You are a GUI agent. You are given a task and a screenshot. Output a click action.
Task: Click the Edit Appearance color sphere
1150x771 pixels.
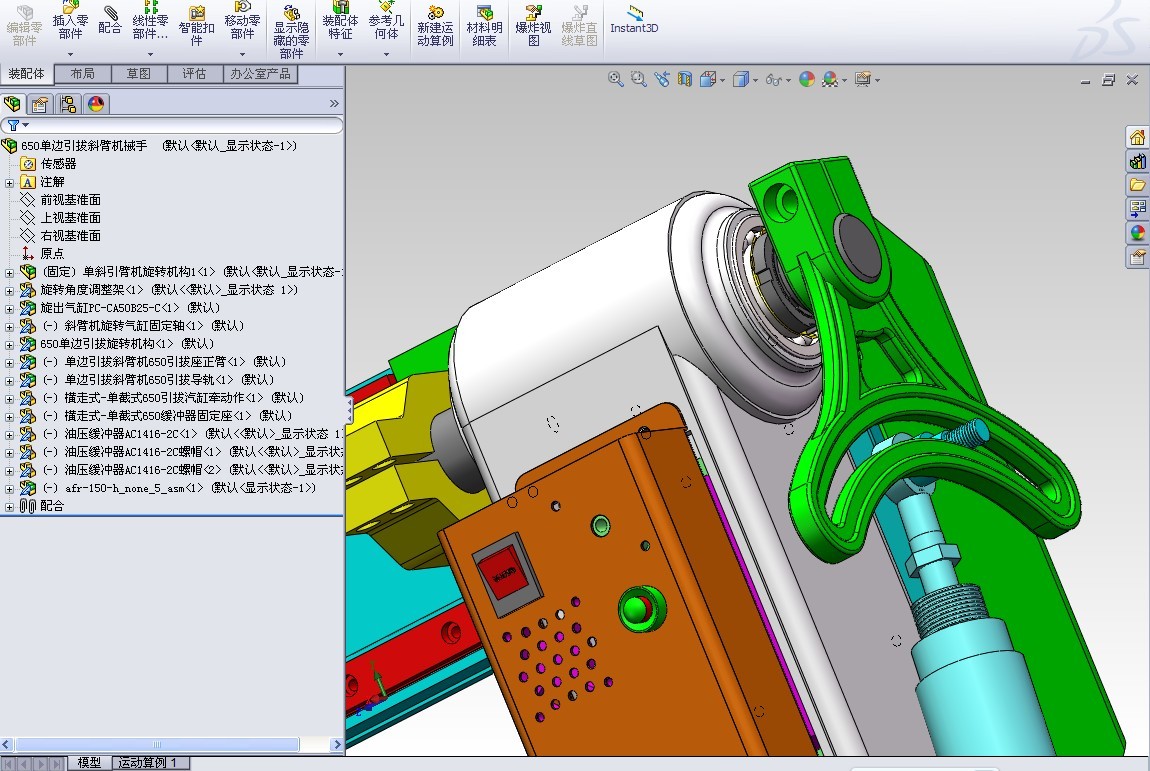coord(807,79)
